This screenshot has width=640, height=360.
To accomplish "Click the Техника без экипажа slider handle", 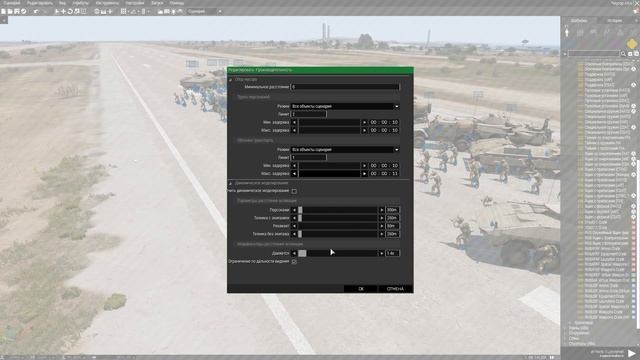I will (x=300, y=234).
